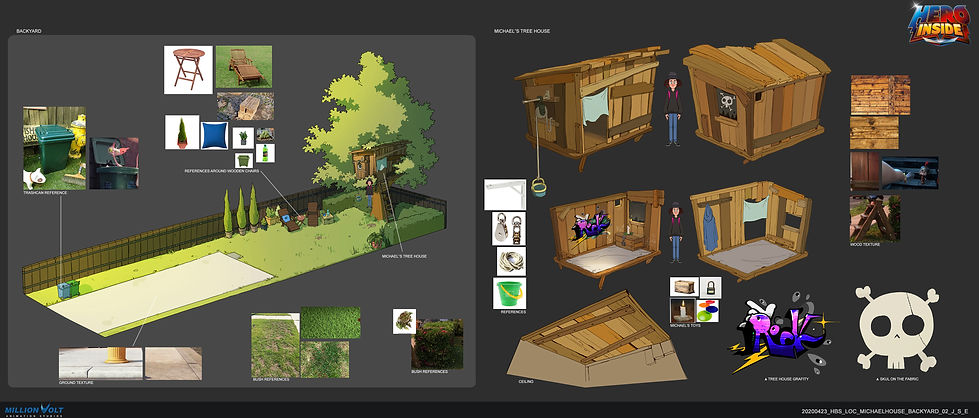Image resolution: width=979 pixels, height=418 pixels.
Task: Select the potted cypress tree reference image
Action: [182, 132]
